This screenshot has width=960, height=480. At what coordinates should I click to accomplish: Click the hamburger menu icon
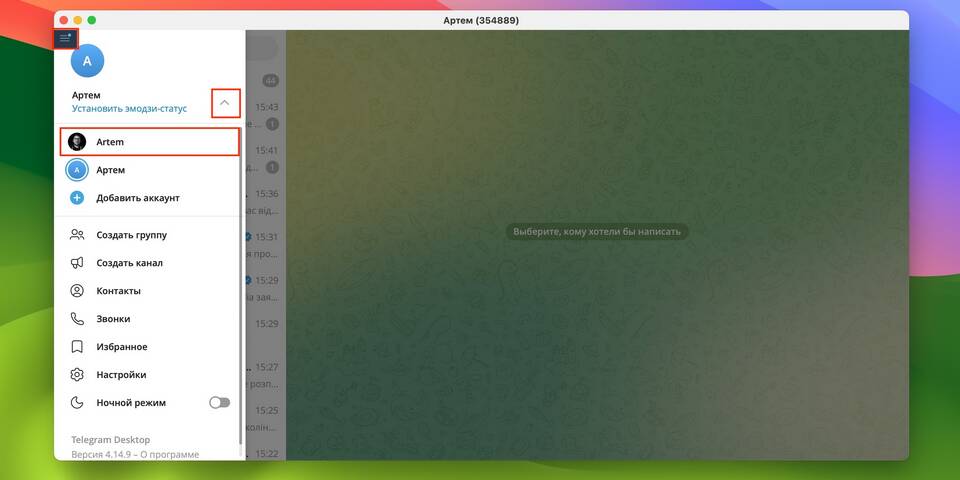(x=66, y=39)
